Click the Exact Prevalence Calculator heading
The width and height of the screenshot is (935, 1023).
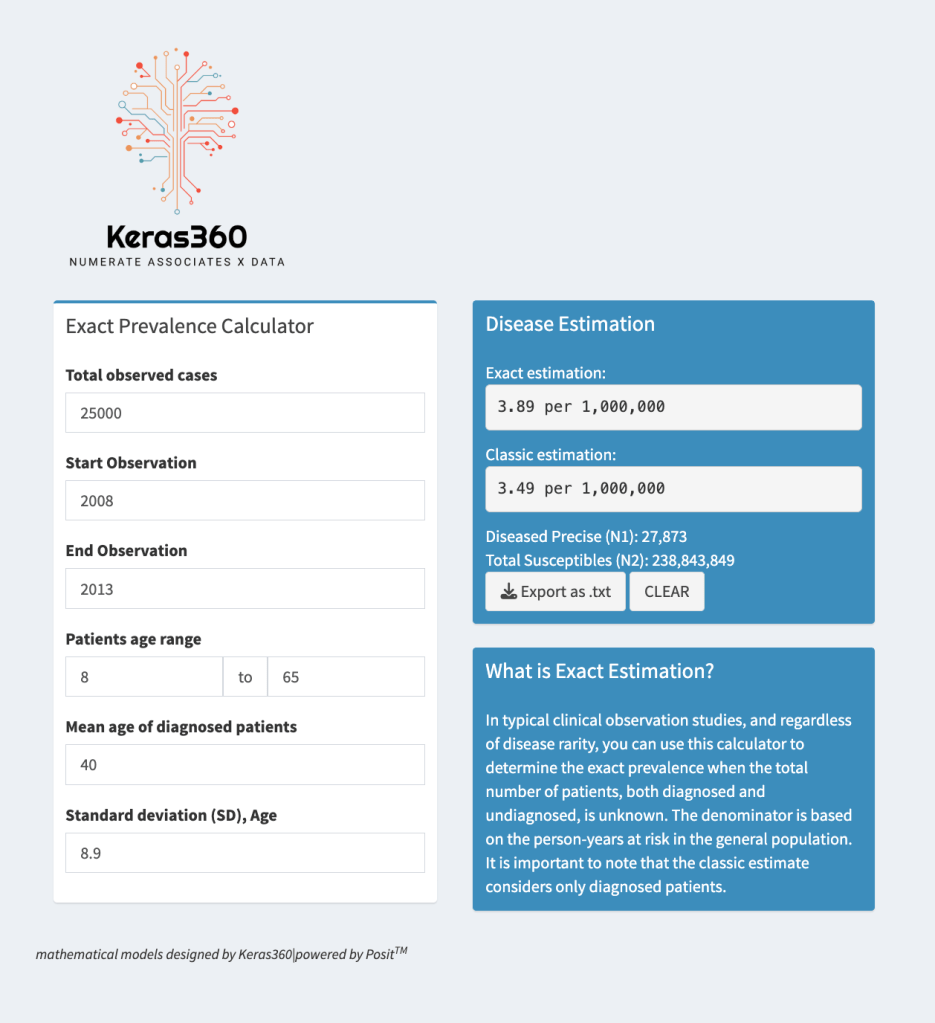pyautogui.click(x=190, y=326)
